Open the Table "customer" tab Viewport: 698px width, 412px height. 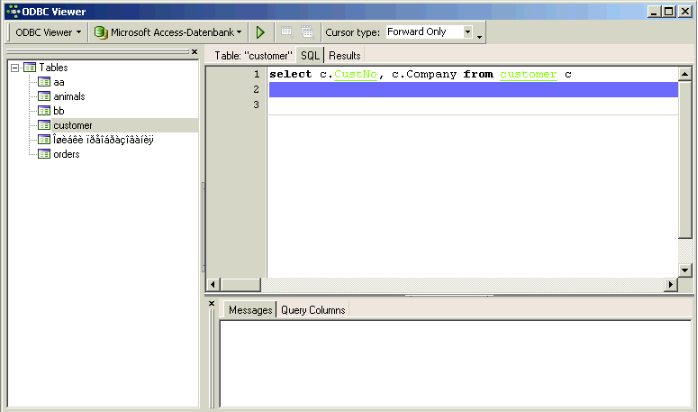253,55
